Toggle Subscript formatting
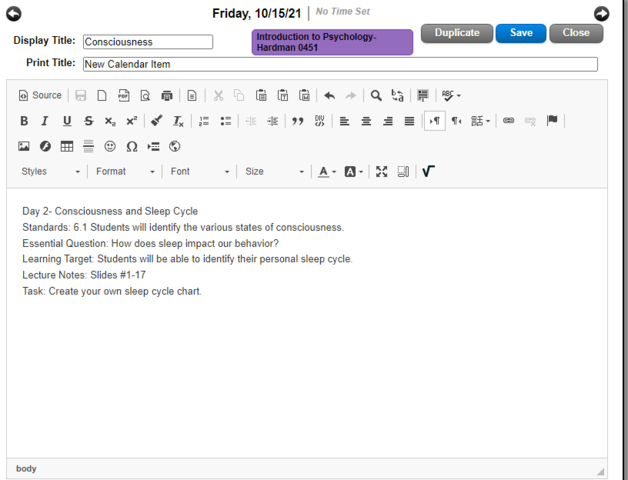 pos(110,121)
